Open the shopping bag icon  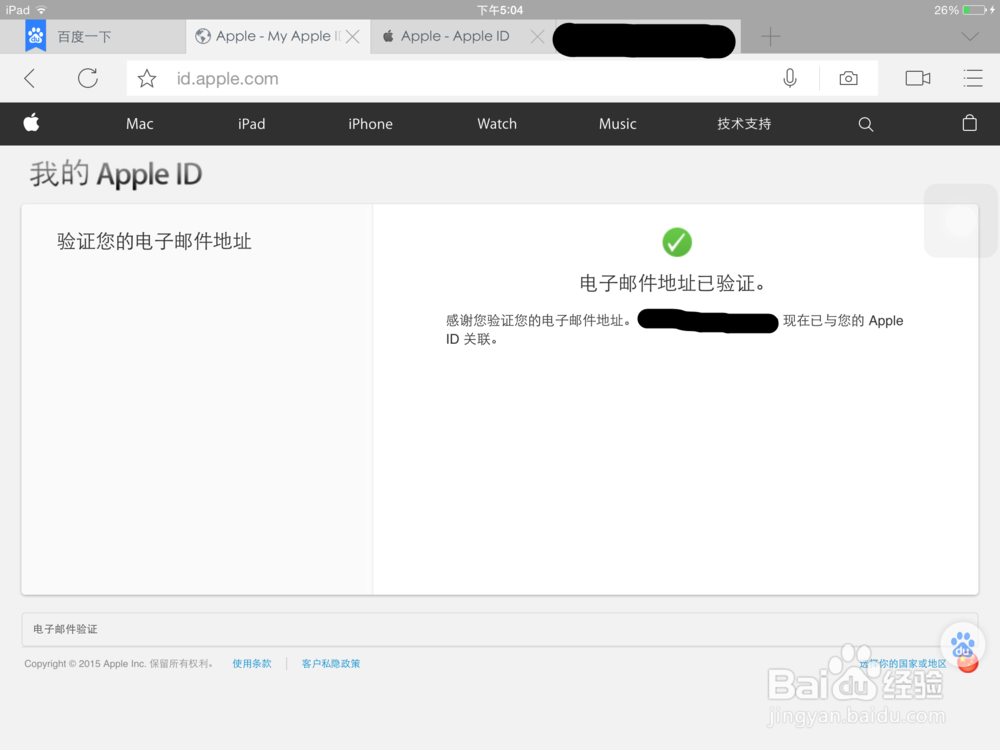pos(969,123)
